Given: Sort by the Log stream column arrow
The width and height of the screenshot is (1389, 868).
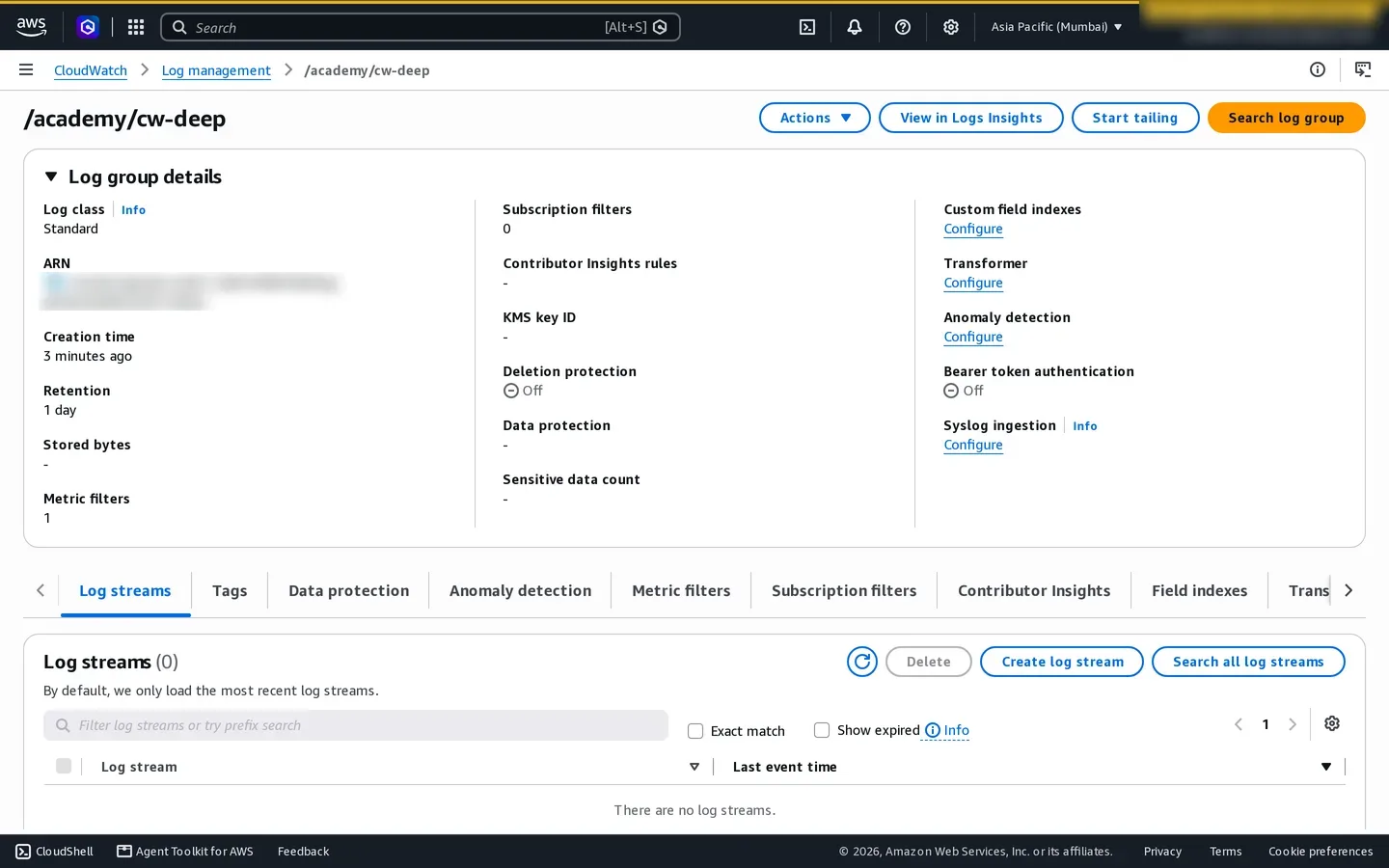Looking at the screenshot, I should coord(694,767).
